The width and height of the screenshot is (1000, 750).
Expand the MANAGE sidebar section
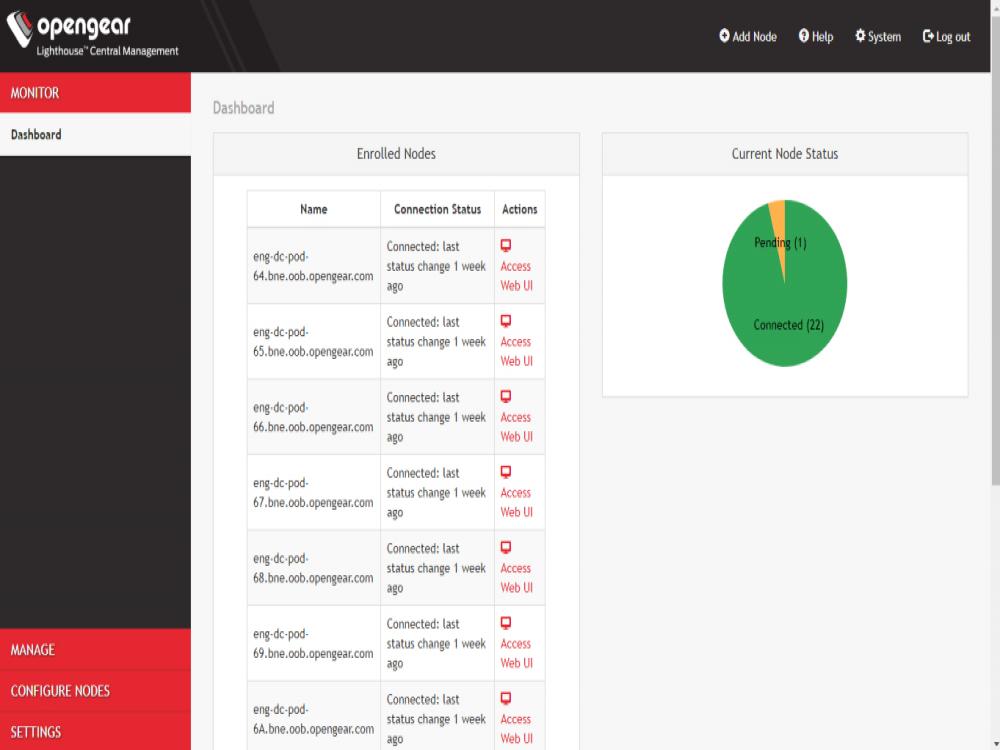pyautogui.click(x=96, y=649)
